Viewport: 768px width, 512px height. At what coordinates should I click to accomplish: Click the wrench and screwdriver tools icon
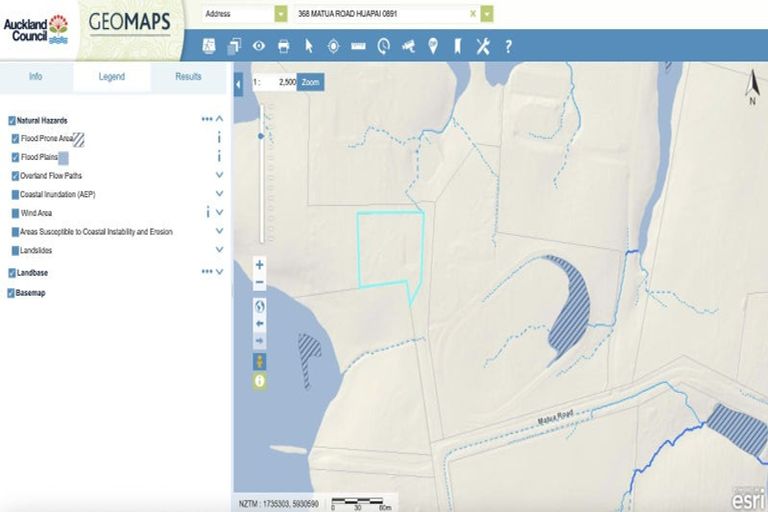click(x=482, y=45)
